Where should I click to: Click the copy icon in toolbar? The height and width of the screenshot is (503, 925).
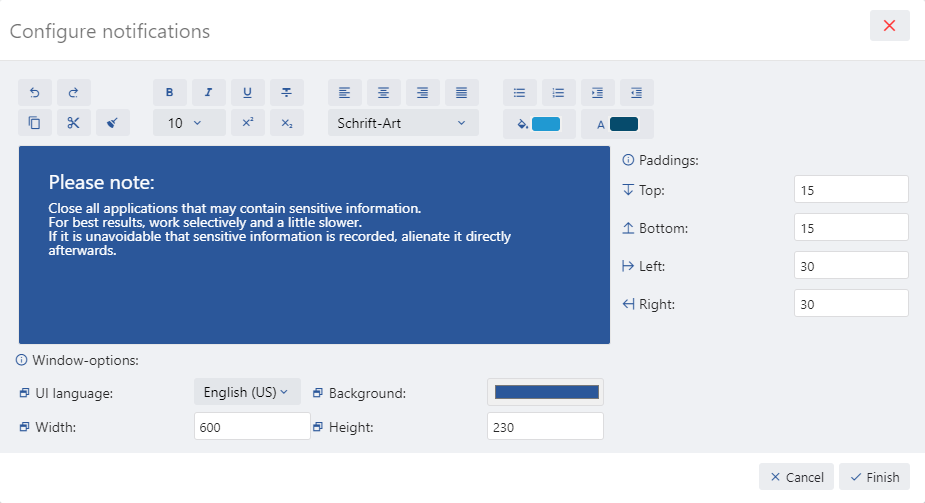click(35, 123)
